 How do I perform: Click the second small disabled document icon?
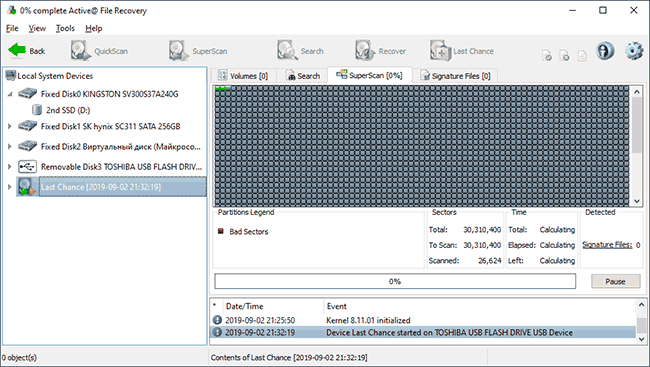coord(564,56)
